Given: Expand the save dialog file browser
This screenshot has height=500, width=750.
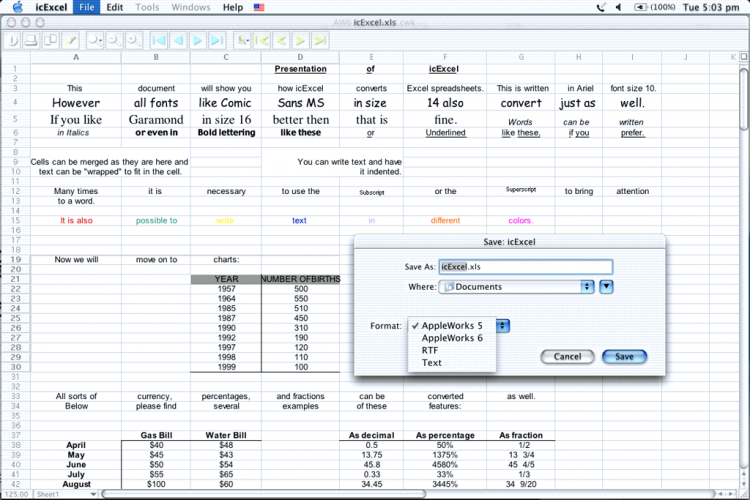Looking at the screenshot, I should pyautogui.click(x=606, y=287).
